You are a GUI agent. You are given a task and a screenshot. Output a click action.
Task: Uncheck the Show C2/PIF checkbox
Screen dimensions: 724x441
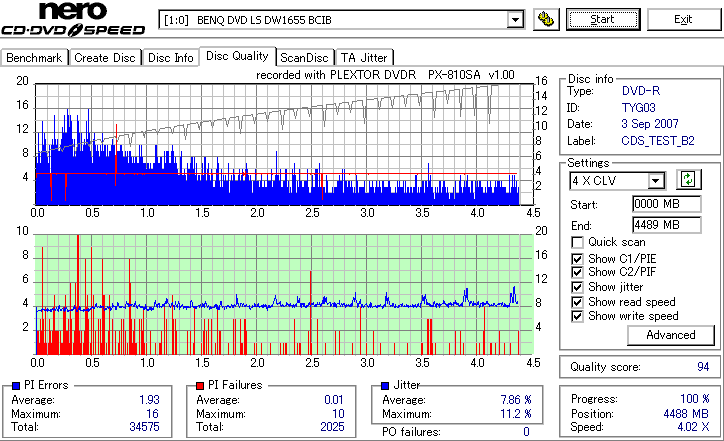pyautogui.click(x=577, y=272)
